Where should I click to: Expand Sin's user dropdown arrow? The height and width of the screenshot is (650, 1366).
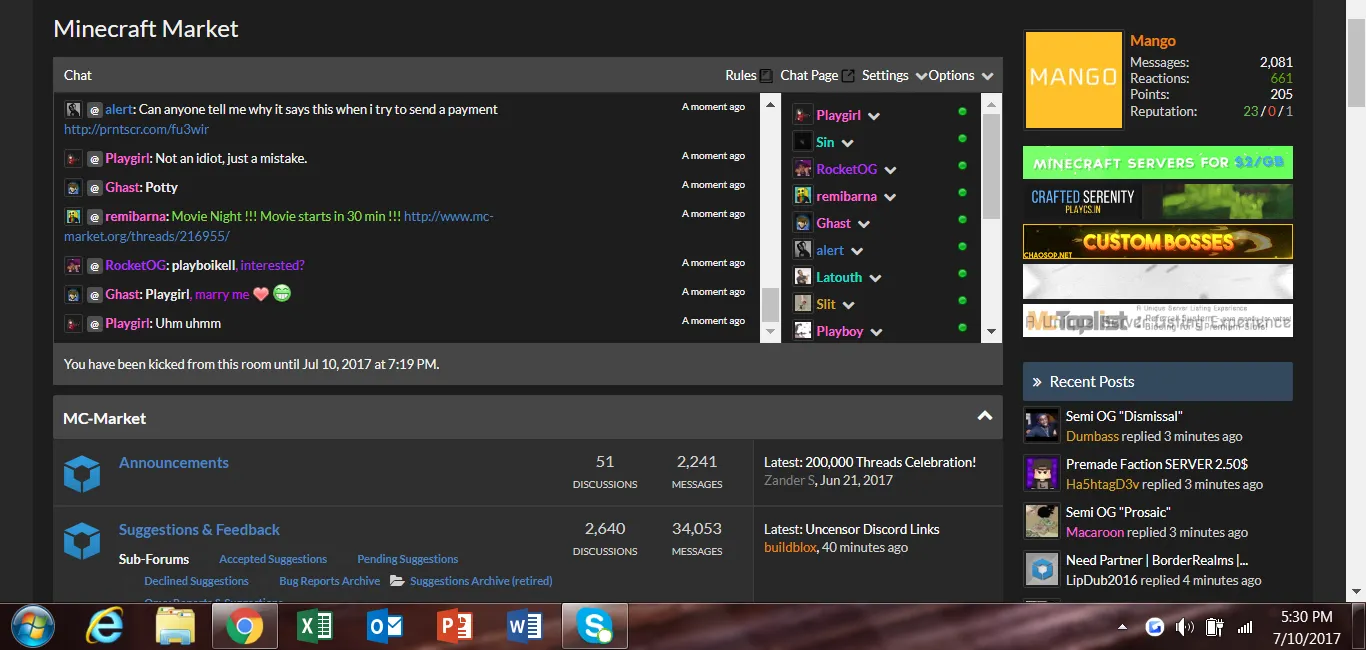(x=847, y=143)
